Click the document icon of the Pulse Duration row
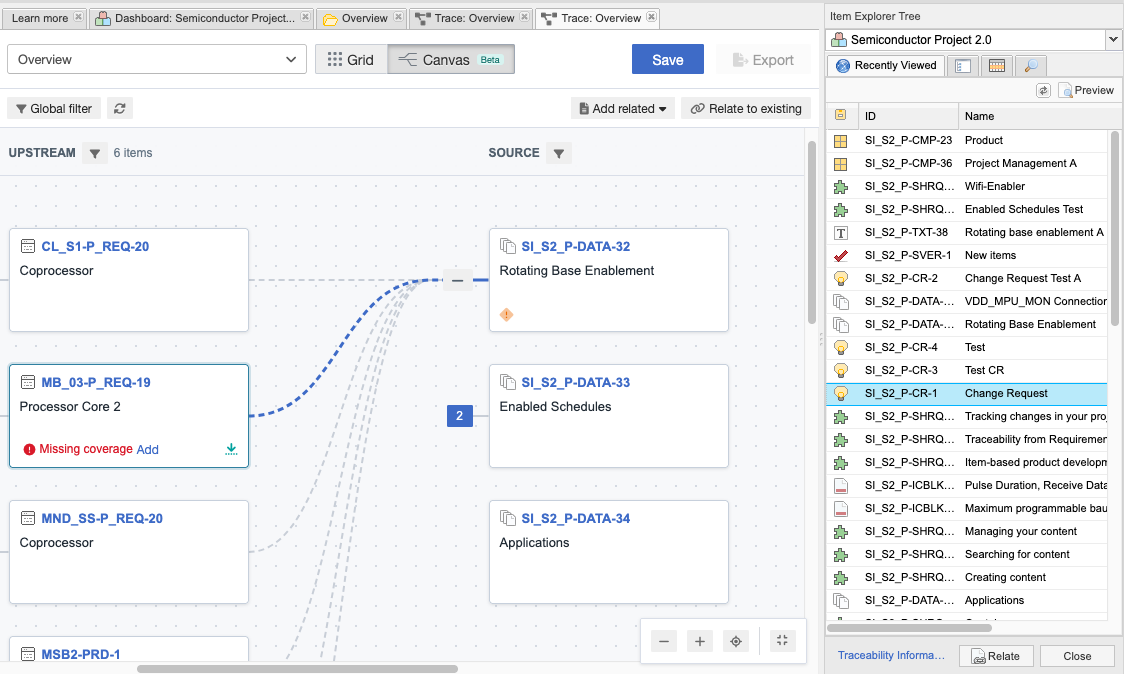The image size is (1124, 674). pos(841,486)
